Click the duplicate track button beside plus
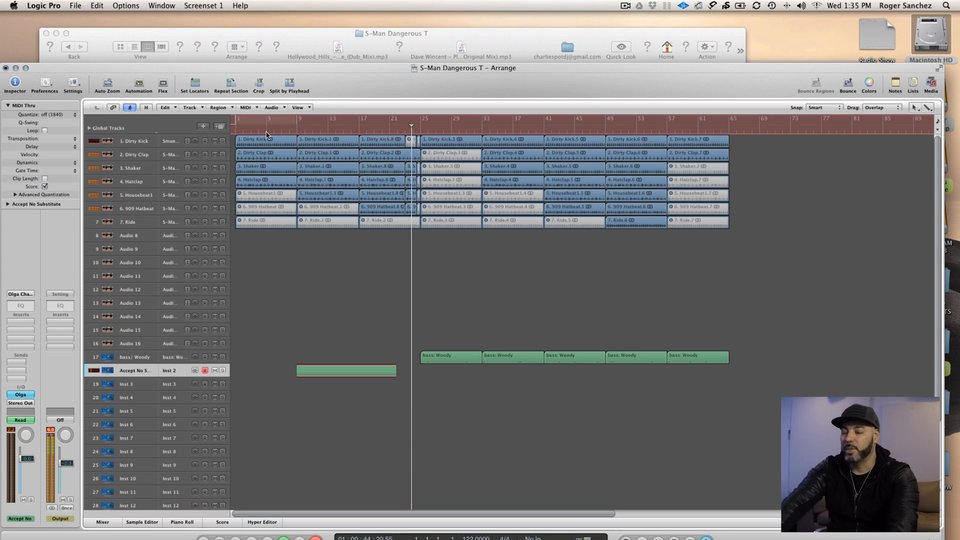Viewport: 960px width, 540px height. click(219, 126)
